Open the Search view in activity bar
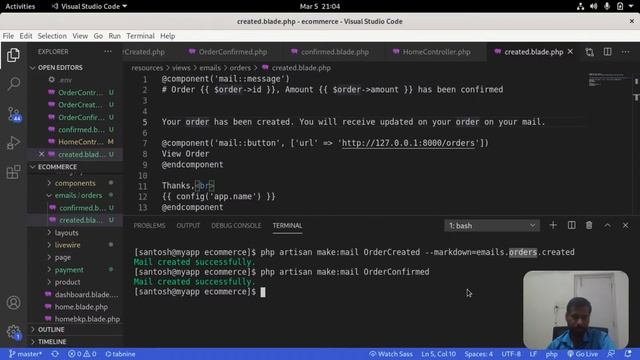This screenshot has height=360, width=640. [13, 84]
